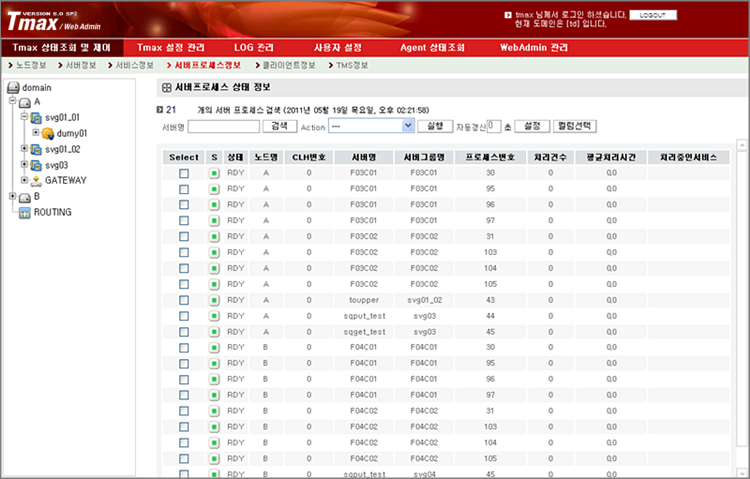Collapse the svg01_01 tree node

click(x=24, y=116)
